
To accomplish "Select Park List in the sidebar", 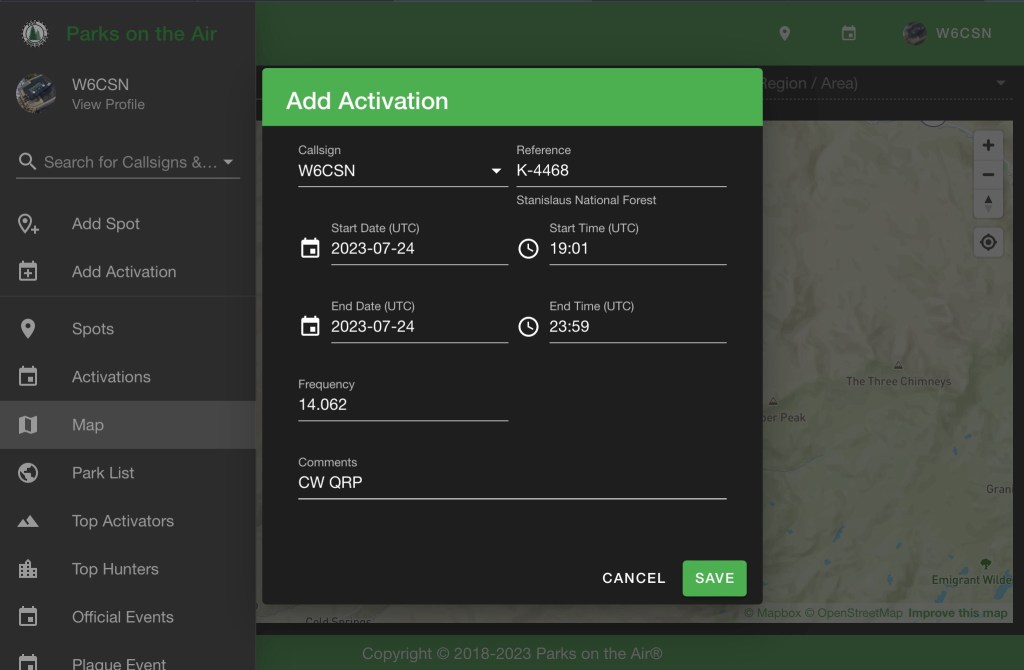I will pos(103,473).
